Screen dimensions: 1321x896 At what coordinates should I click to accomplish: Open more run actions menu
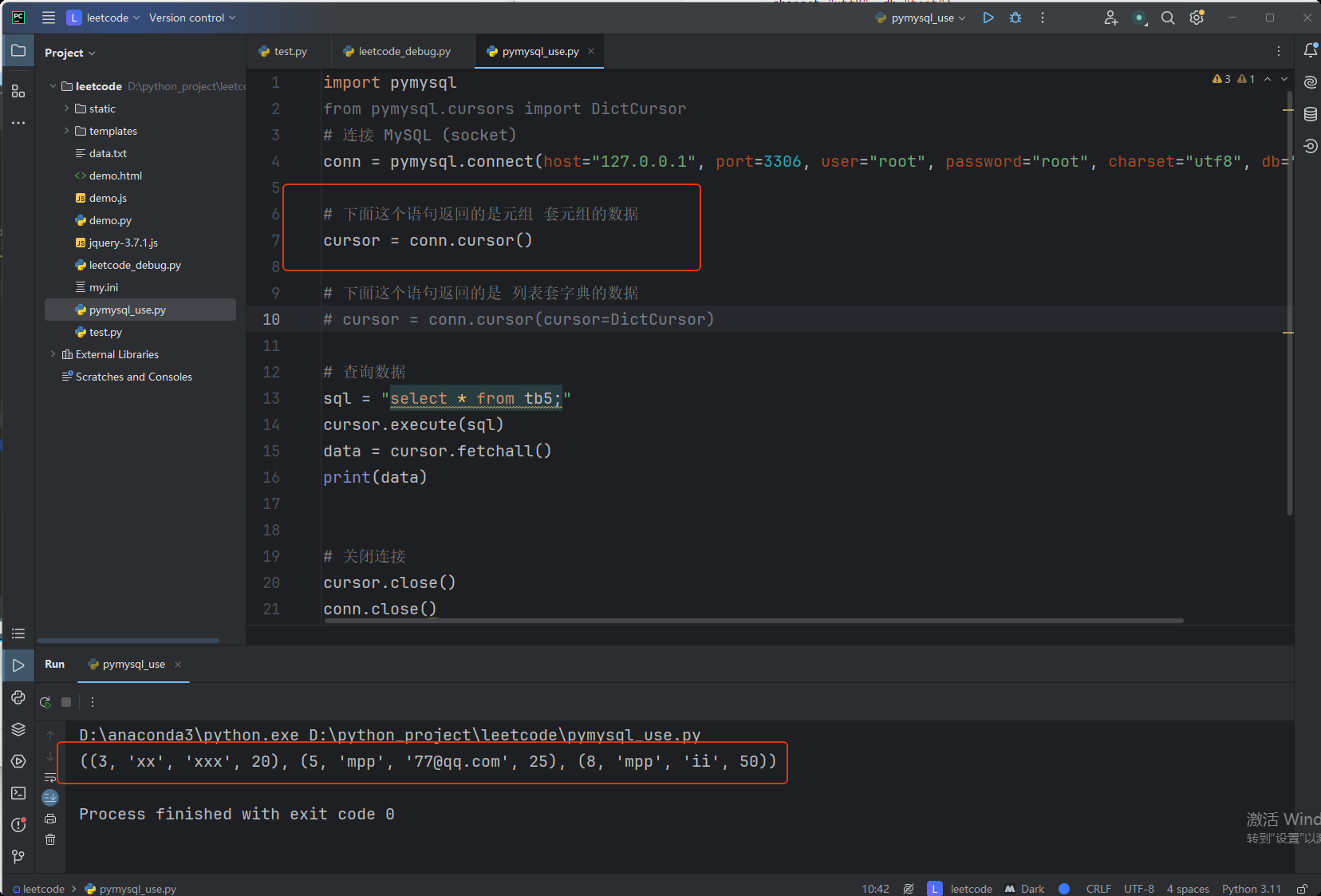(1042, 18)
